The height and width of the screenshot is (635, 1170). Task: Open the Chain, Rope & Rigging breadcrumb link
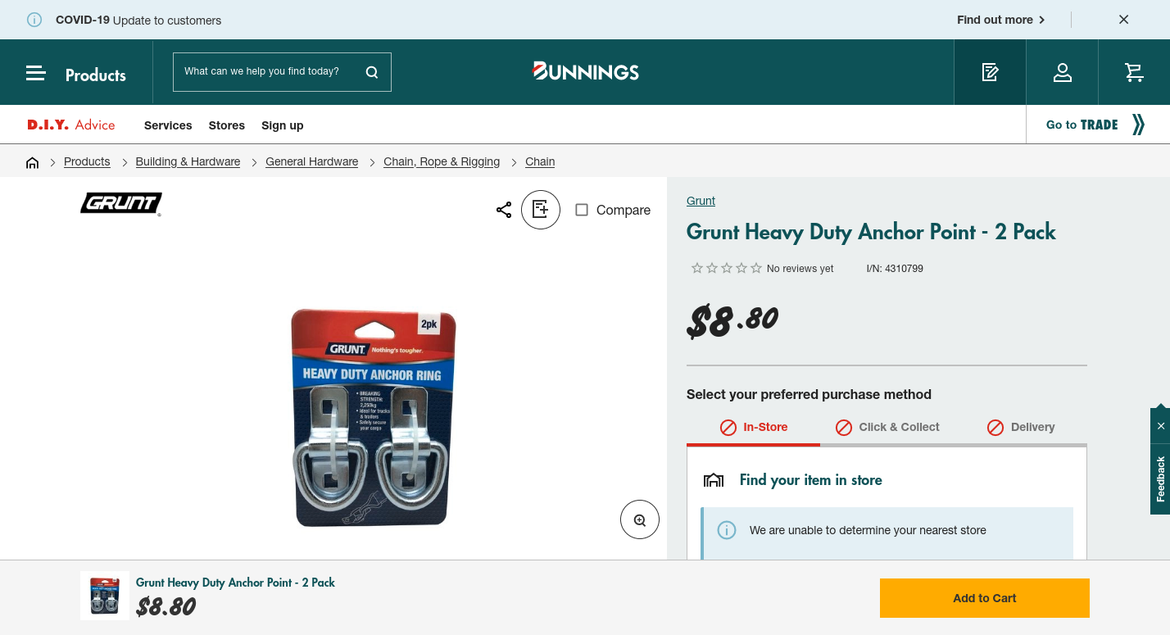click(441, 161)
